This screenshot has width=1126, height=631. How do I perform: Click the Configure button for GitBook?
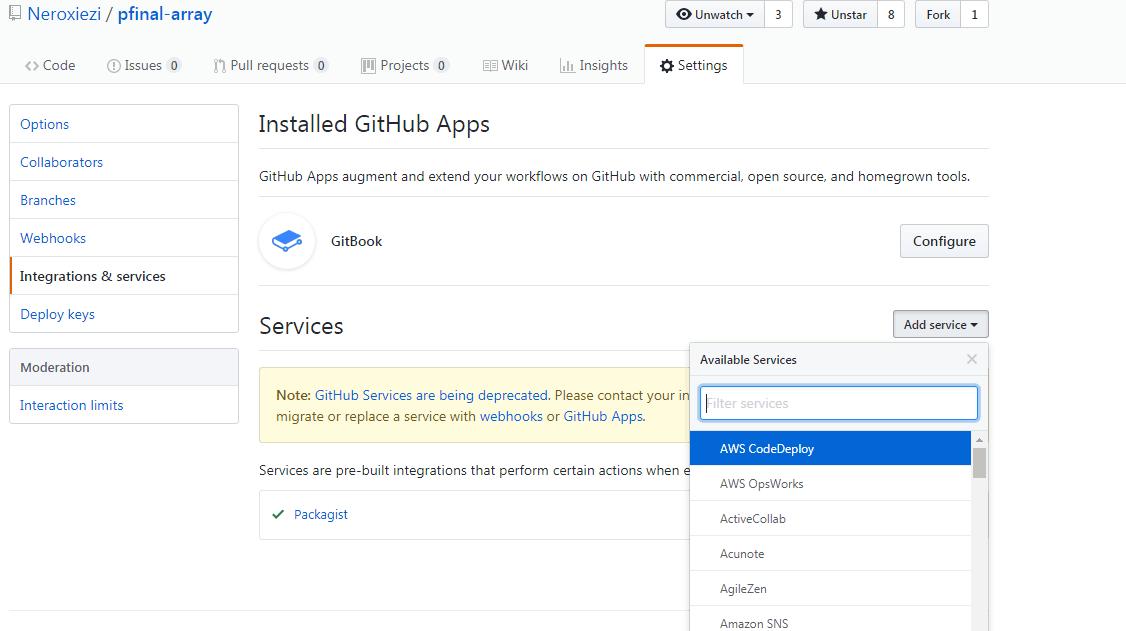(944, 241)
